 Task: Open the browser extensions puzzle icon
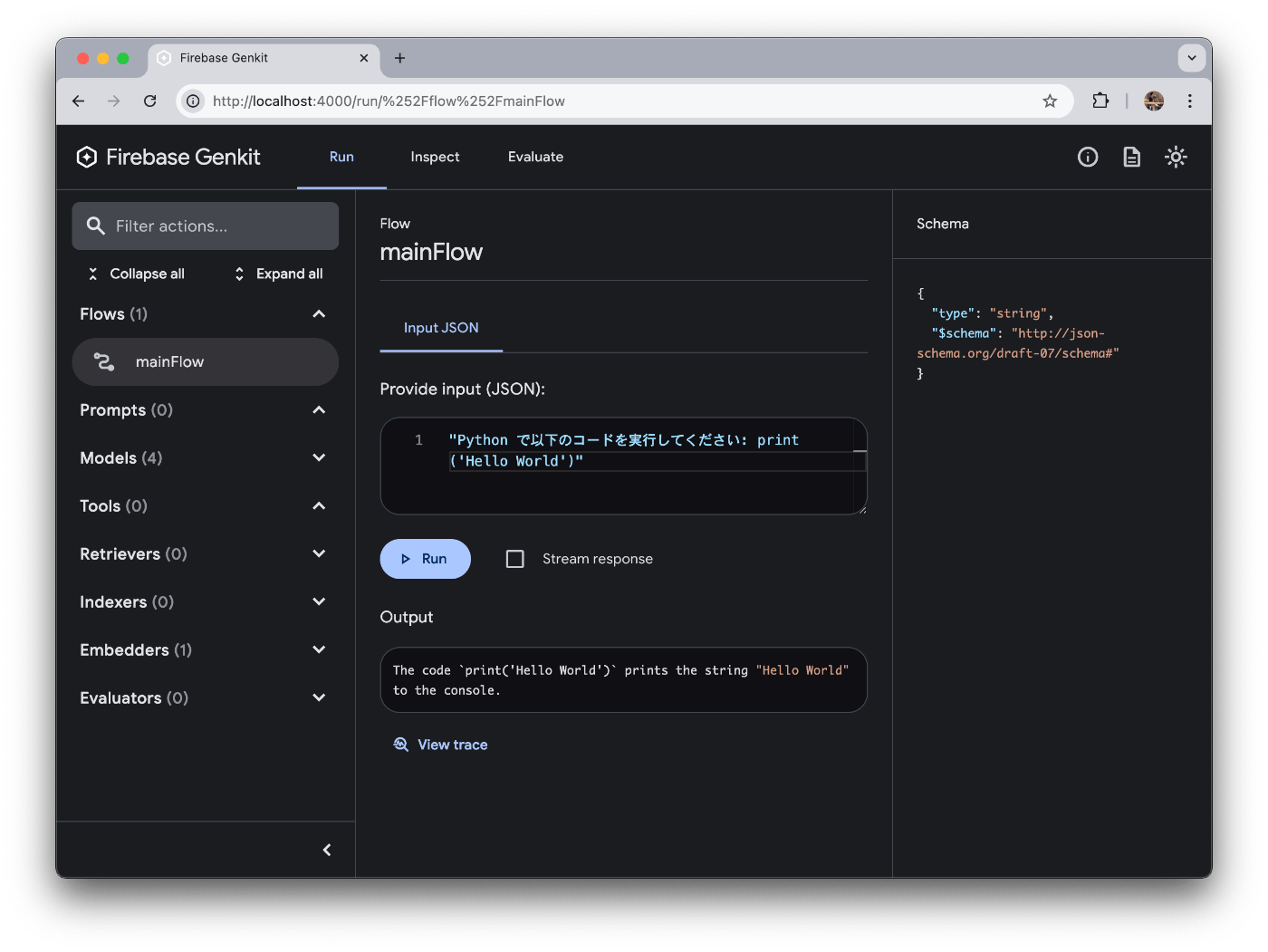tap(1100, 101)
